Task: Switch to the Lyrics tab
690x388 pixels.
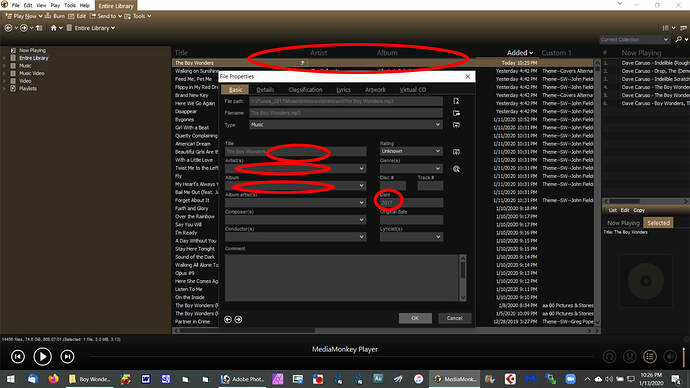Action: coord(343,90)
